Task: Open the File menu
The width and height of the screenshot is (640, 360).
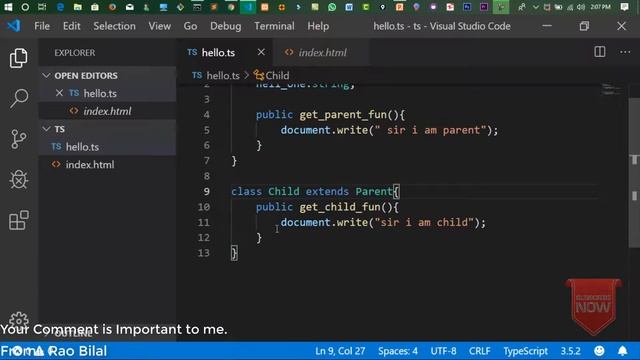Action: point(42,26)
